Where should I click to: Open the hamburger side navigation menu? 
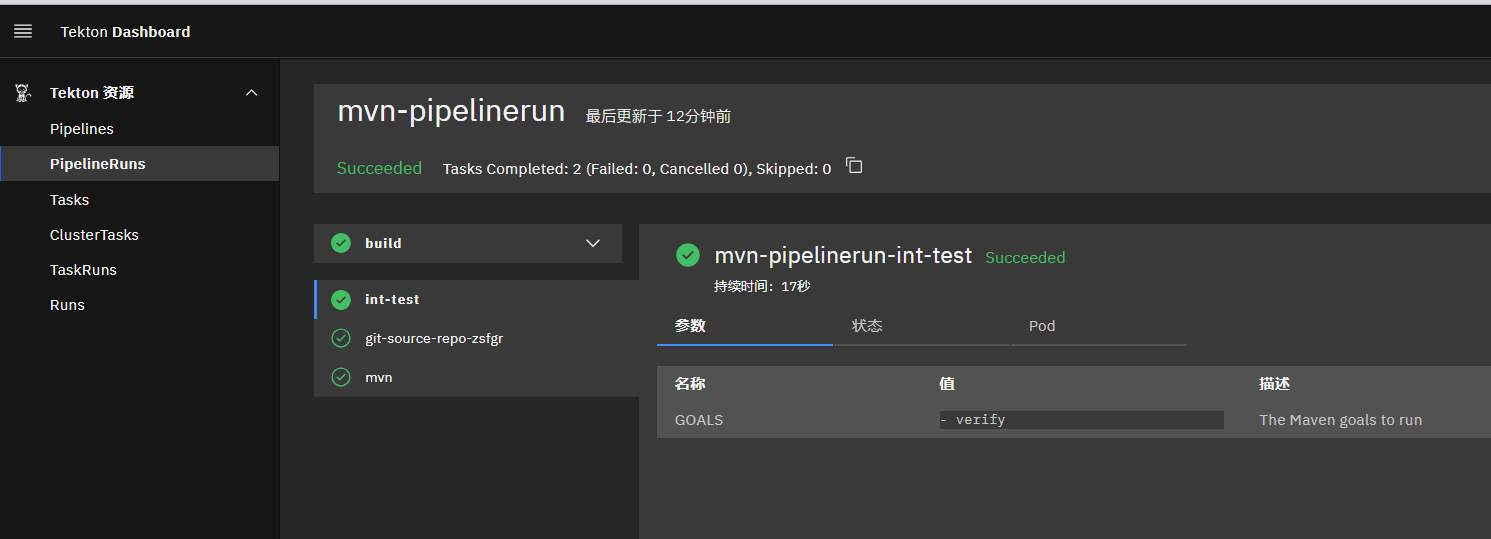coord(23,32)
